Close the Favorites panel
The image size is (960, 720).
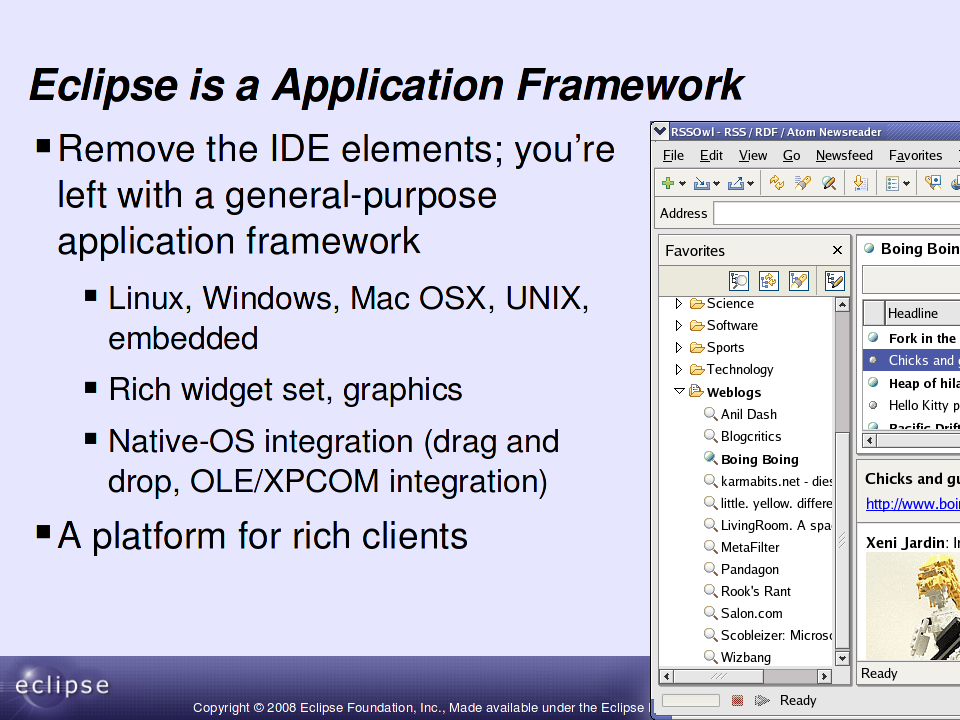point(837,250)
